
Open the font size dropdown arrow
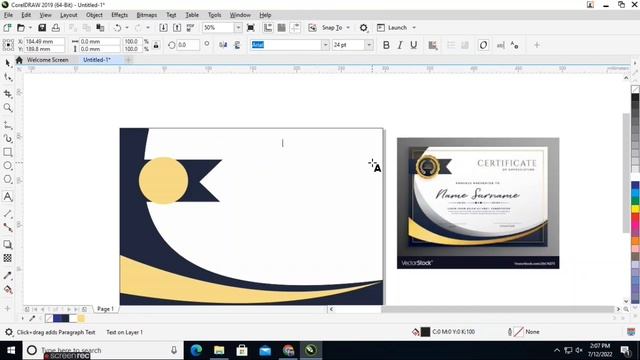tap(369, 45)
